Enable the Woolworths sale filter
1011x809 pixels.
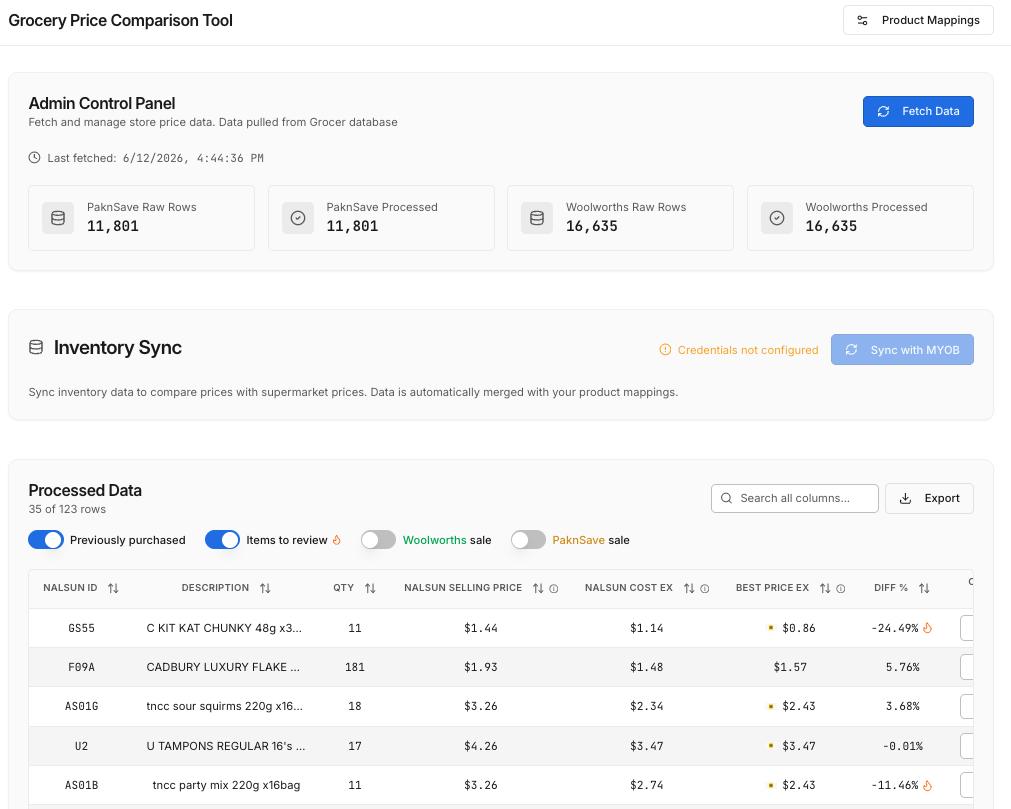click(378, 540)
